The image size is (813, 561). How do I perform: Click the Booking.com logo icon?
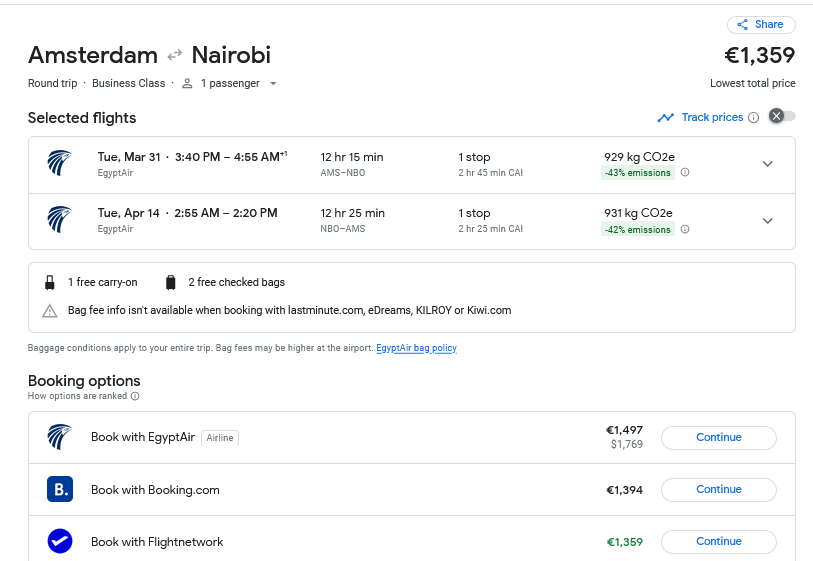(x=60, y=490)
